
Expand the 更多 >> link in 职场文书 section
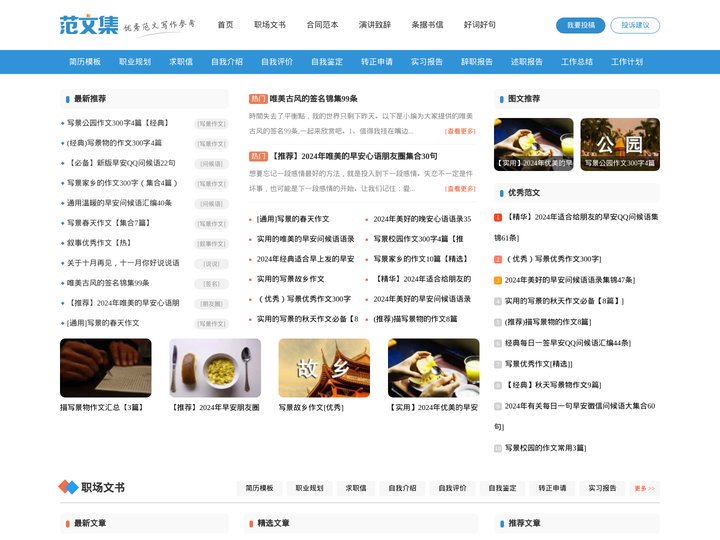pyautogui.click(x=645, y=488)
